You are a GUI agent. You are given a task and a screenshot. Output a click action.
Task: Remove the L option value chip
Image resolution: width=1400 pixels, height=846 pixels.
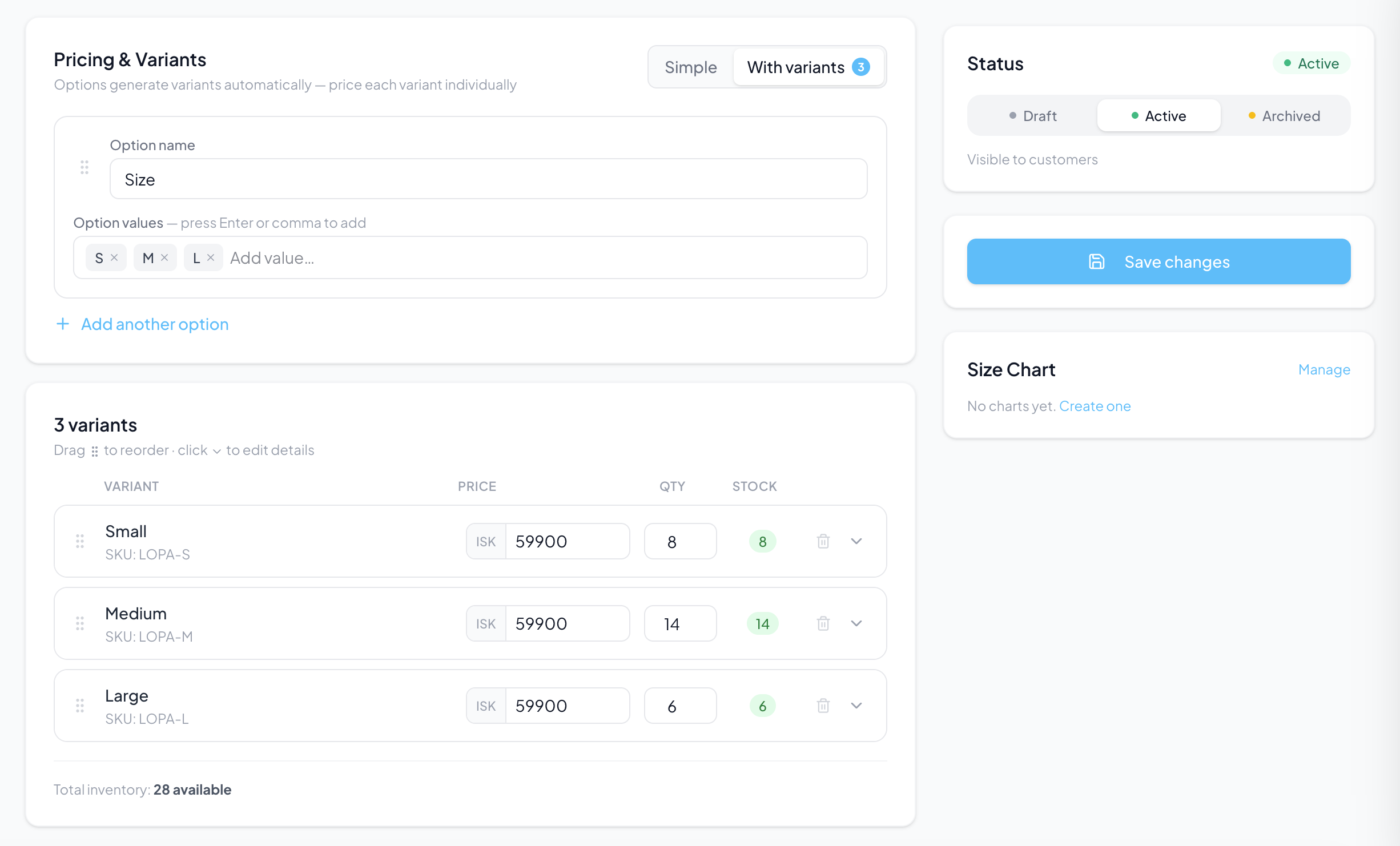(x=211, y=257)
